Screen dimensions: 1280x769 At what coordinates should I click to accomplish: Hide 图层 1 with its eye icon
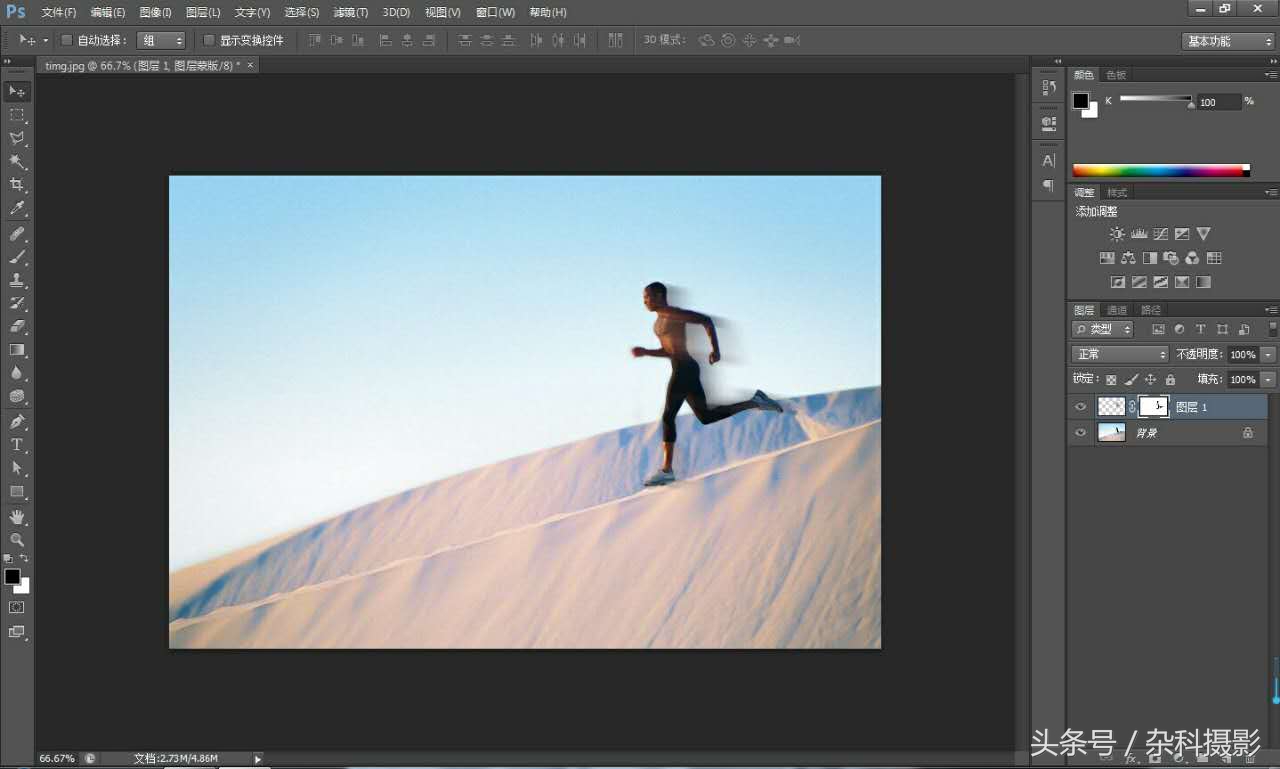[x=1080, y=407]
